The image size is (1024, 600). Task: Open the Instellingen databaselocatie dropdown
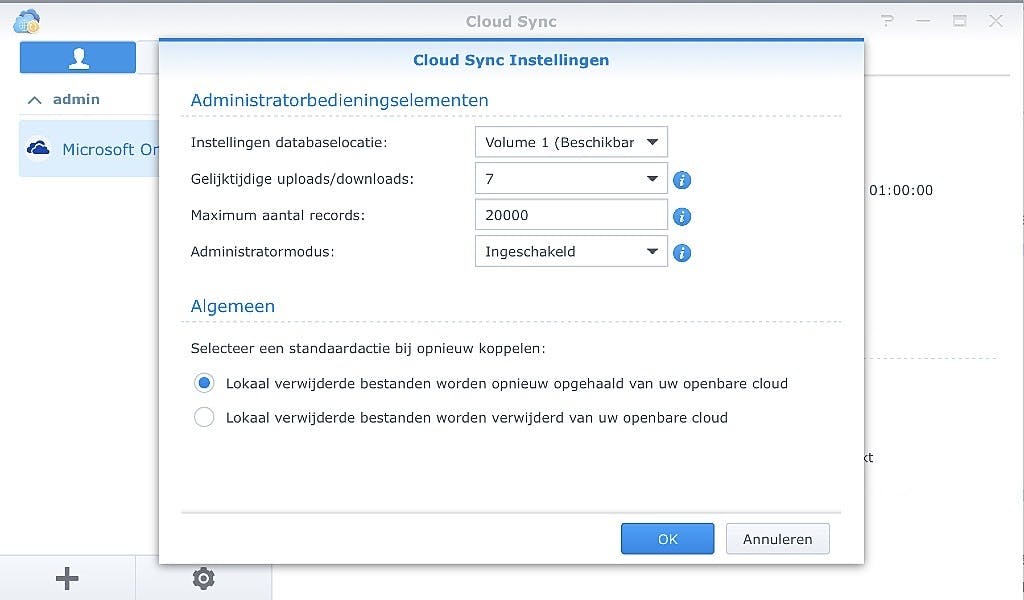pyautogui.click(x=654, y=142)
